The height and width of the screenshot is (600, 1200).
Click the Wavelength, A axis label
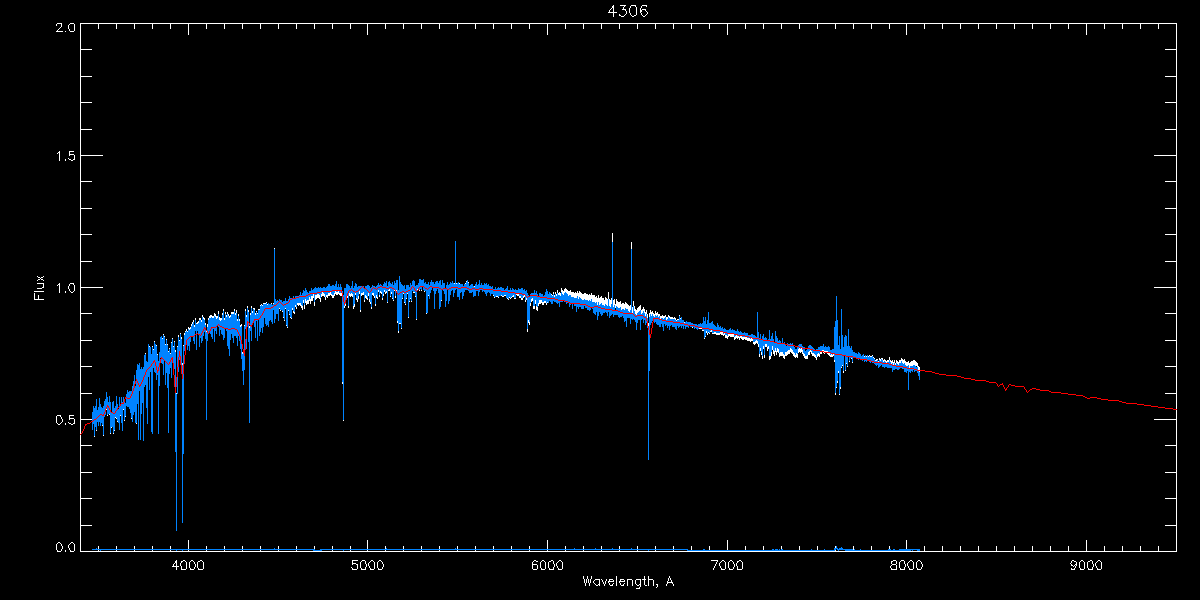[627, 581]
